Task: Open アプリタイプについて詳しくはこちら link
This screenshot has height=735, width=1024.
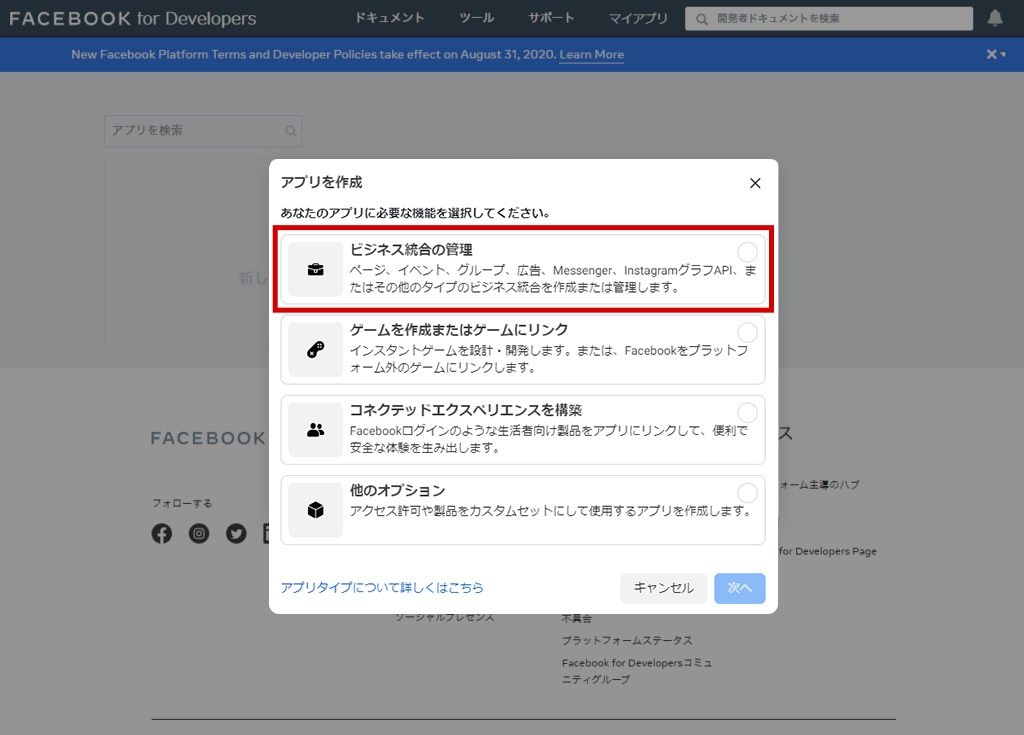Action: coord(382,588)
